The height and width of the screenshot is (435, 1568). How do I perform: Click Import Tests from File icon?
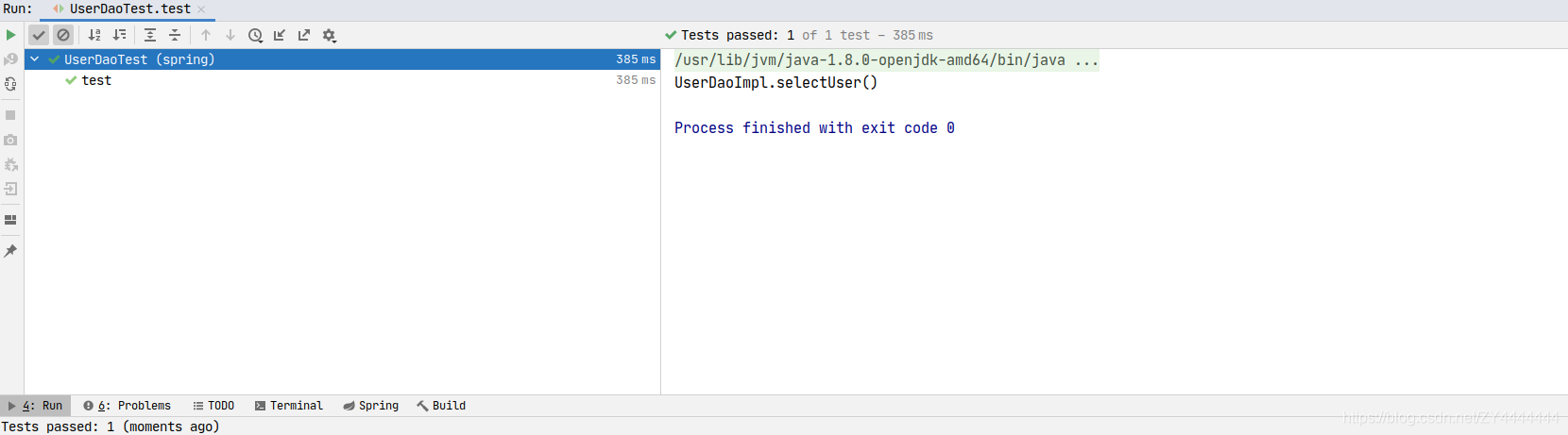[x=280, y=35]
